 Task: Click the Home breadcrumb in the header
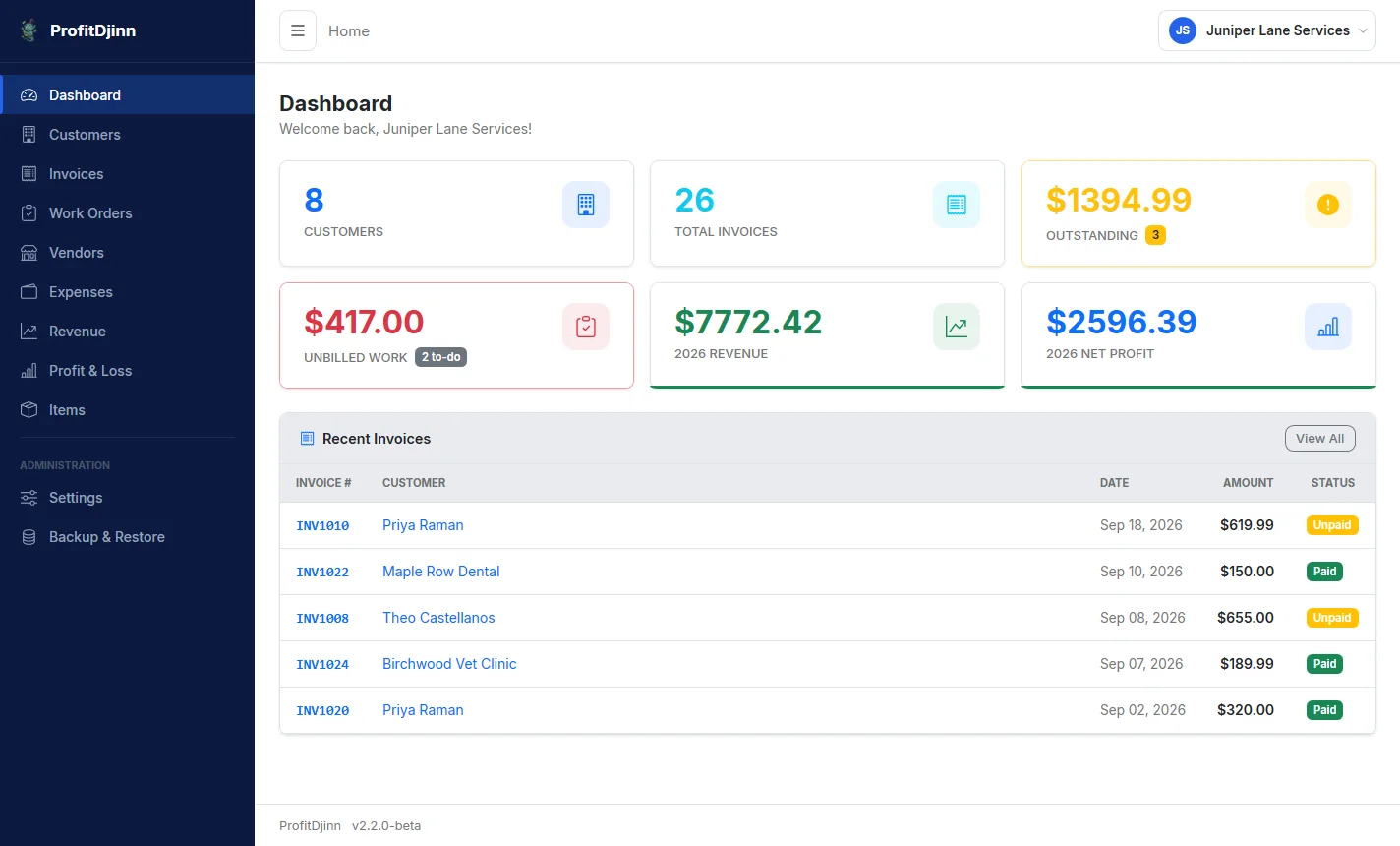[x=349, y=31]
